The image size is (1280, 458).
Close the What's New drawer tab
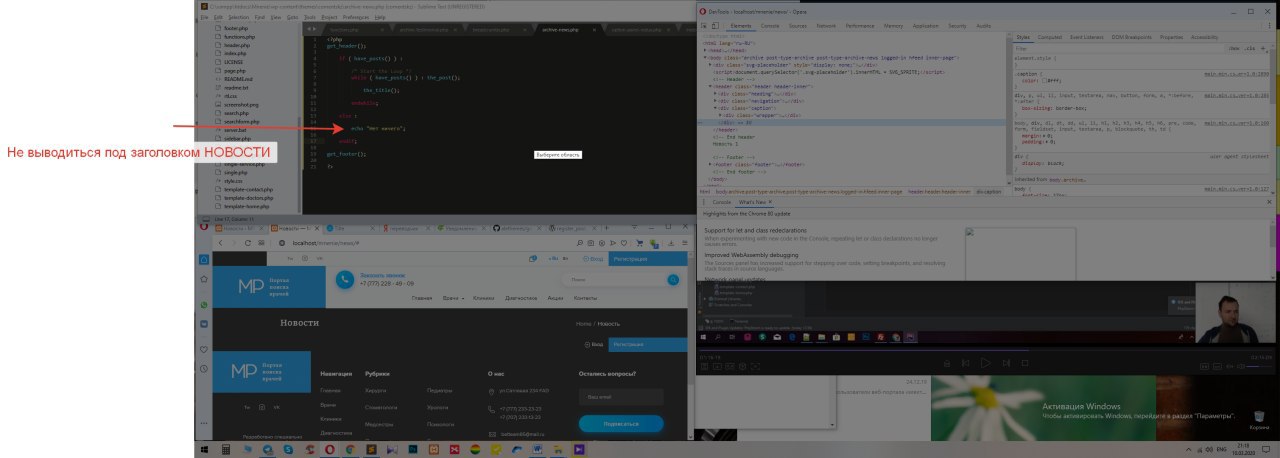click(770, 202)
